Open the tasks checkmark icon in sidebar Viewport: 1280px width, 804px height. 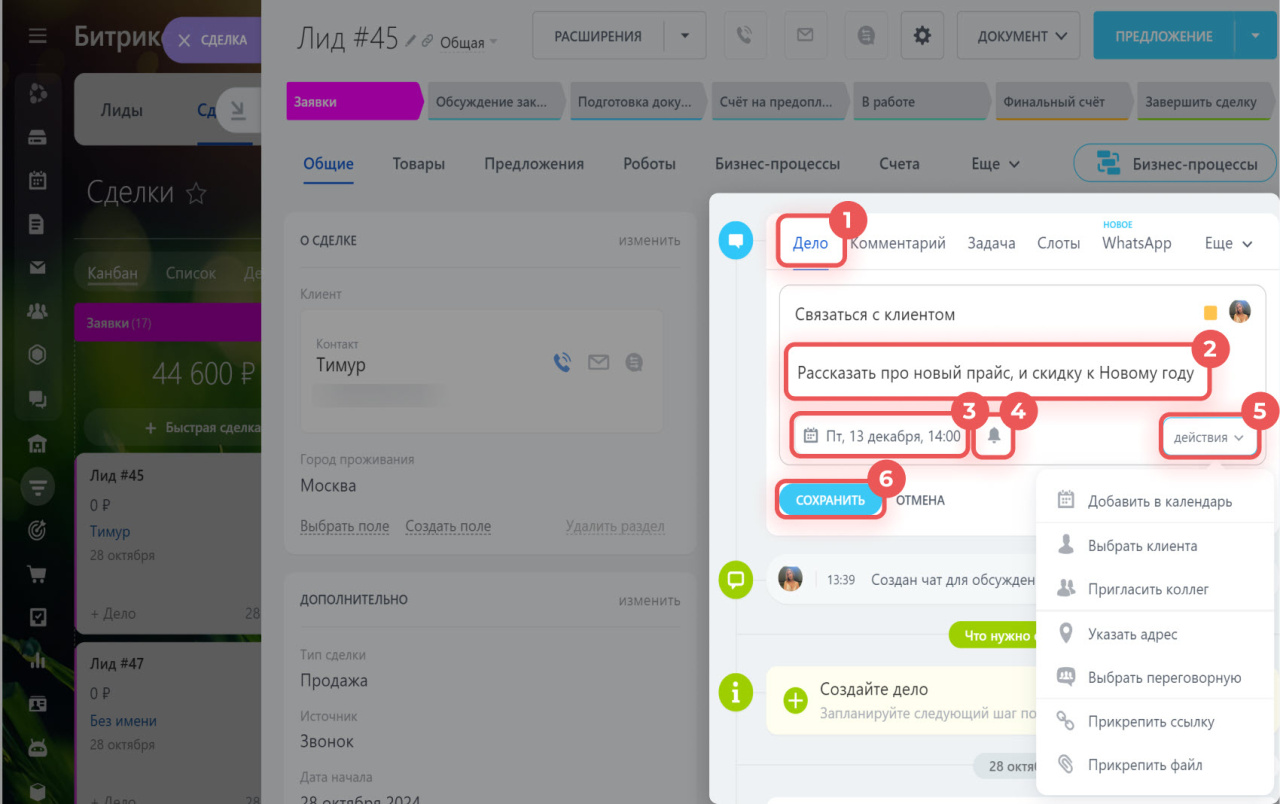pyautogui.click(x=37, y=617)
